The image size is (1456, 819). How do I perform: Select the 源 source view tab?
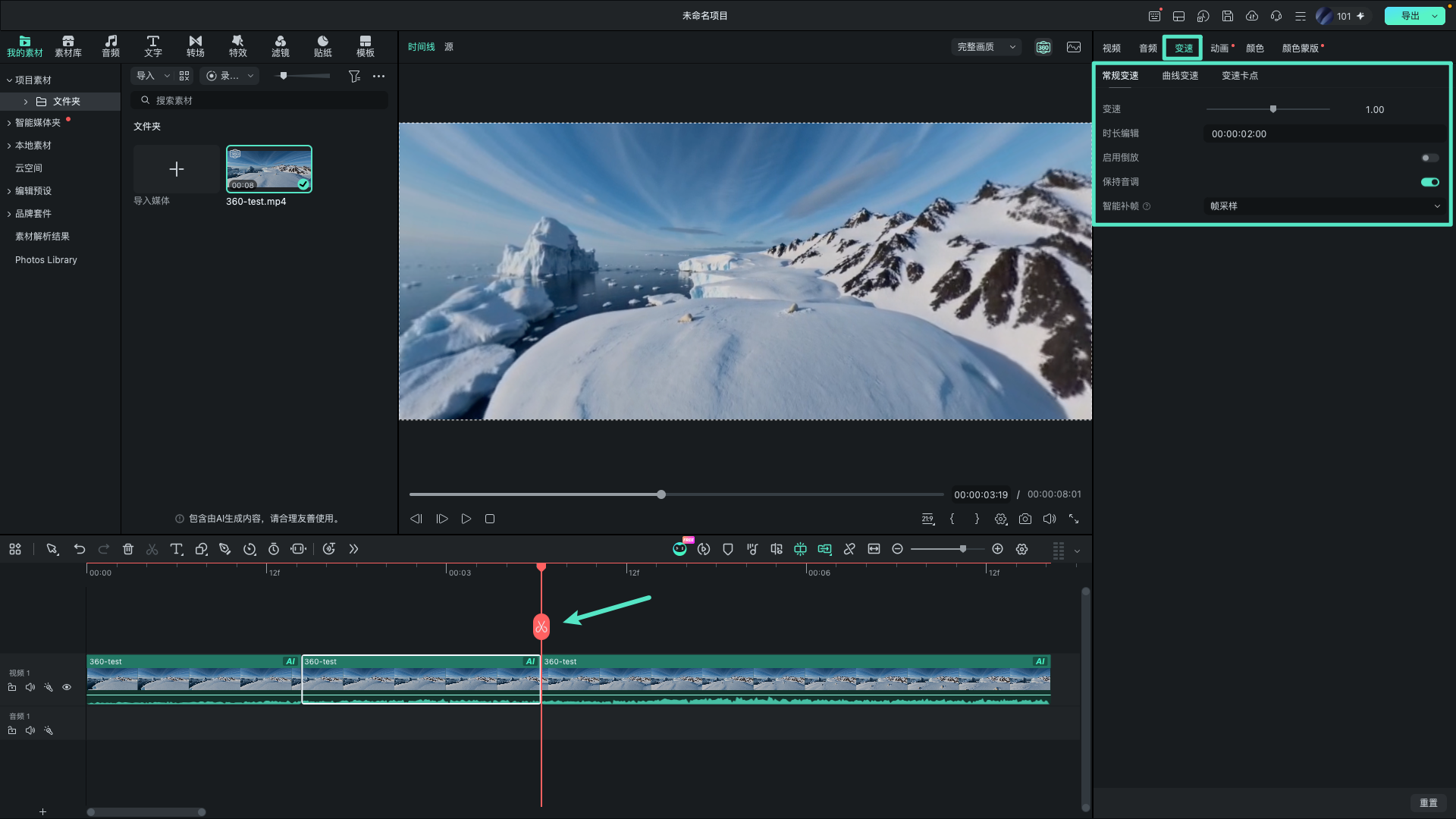tap(449, 47)
